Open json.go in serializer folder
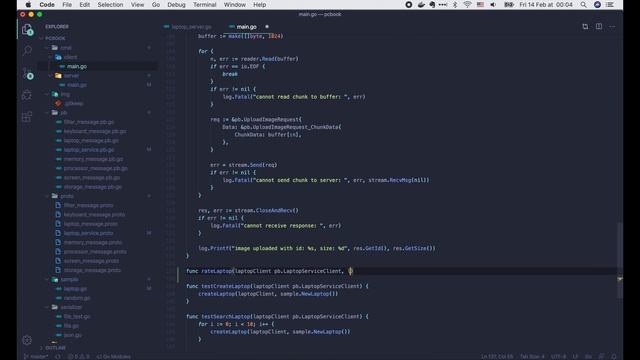The height and width of the screenshot is (360, 640). click(x=73, y=335)
